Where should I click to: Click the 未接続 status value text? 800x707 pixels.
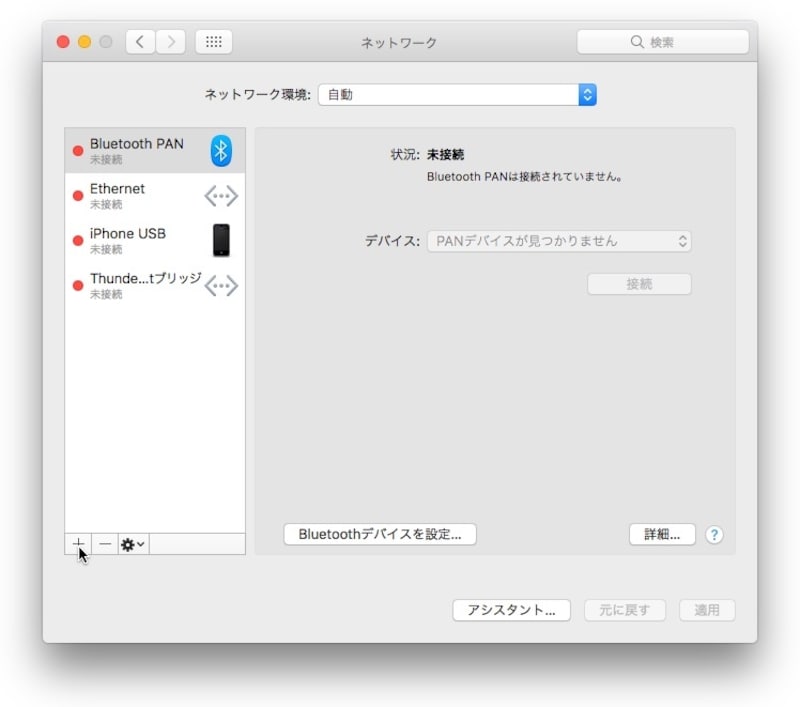coord(445,155)
